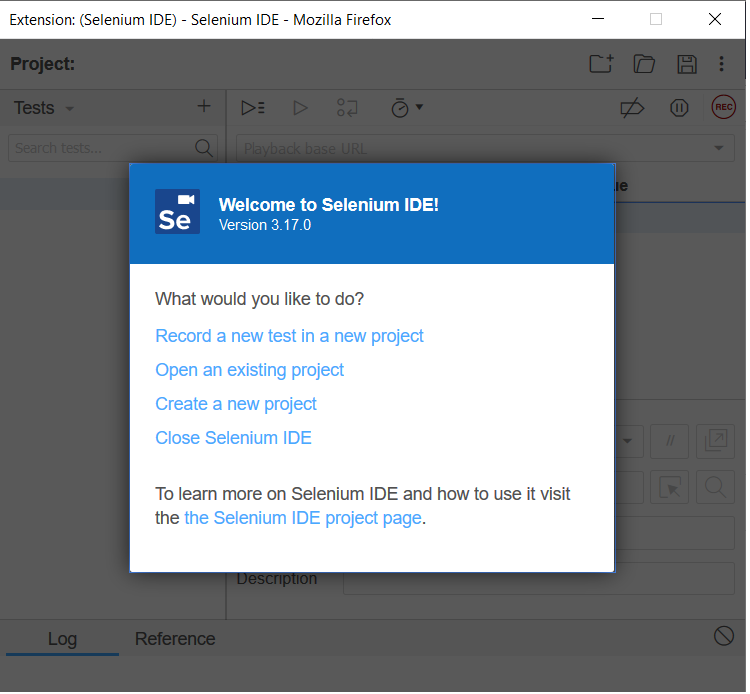Viewport: 750px width, 694px height.
Task: Click Close Selenium IDE link
Action: click(233, 438)
